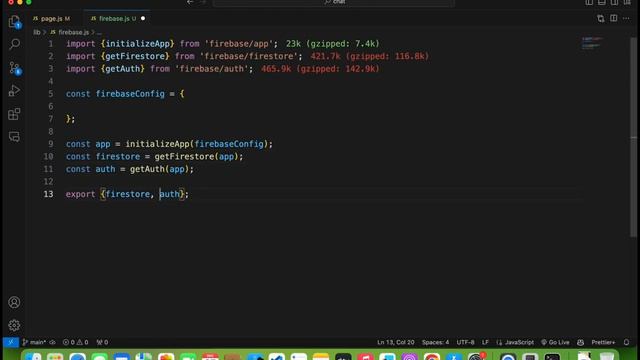Click the firebaseConfig declaration on line 5
The image size is (640, 360).
pyautogui.click(x=130, y=94)
